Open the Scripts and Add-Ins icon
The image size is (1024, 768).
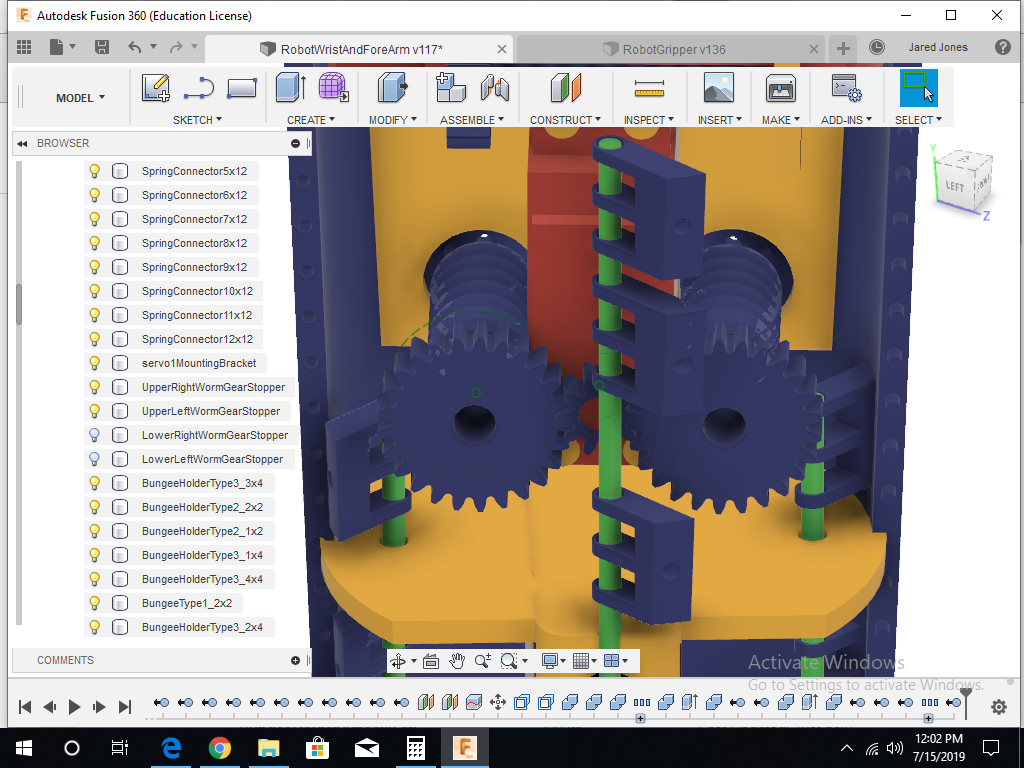846,88
